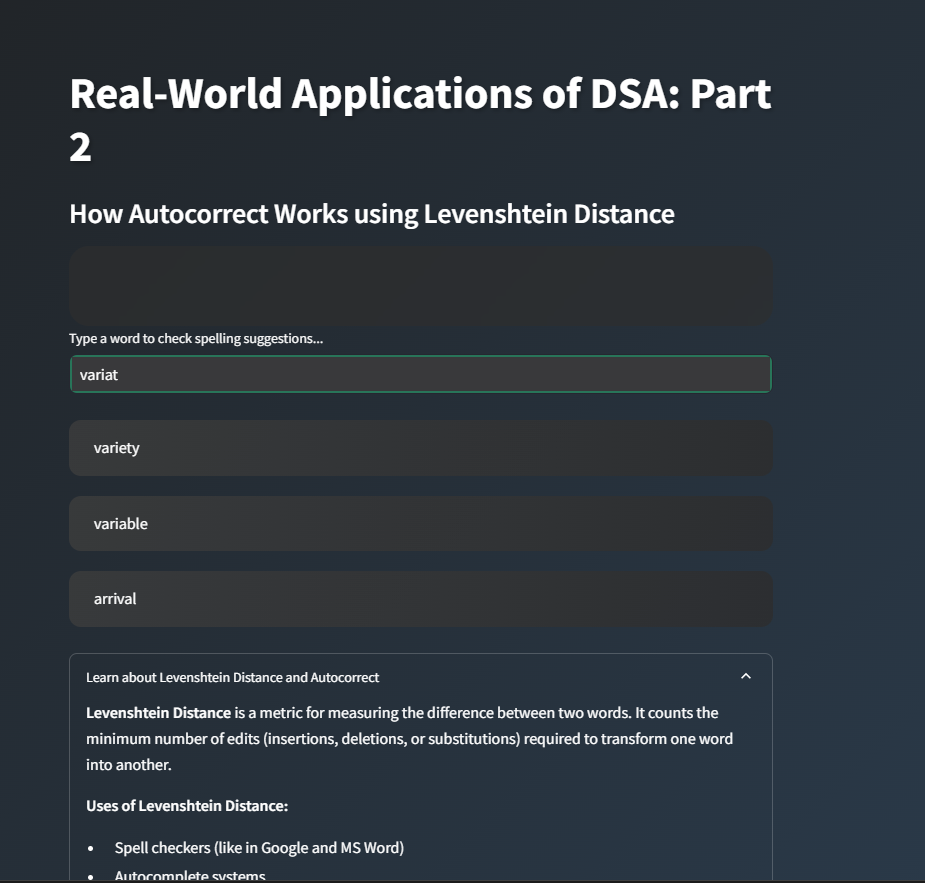Expand the 'Learn about Levenshtein Distance and Autocorrect' header
The image size is (925, 883).
[233, 677]
